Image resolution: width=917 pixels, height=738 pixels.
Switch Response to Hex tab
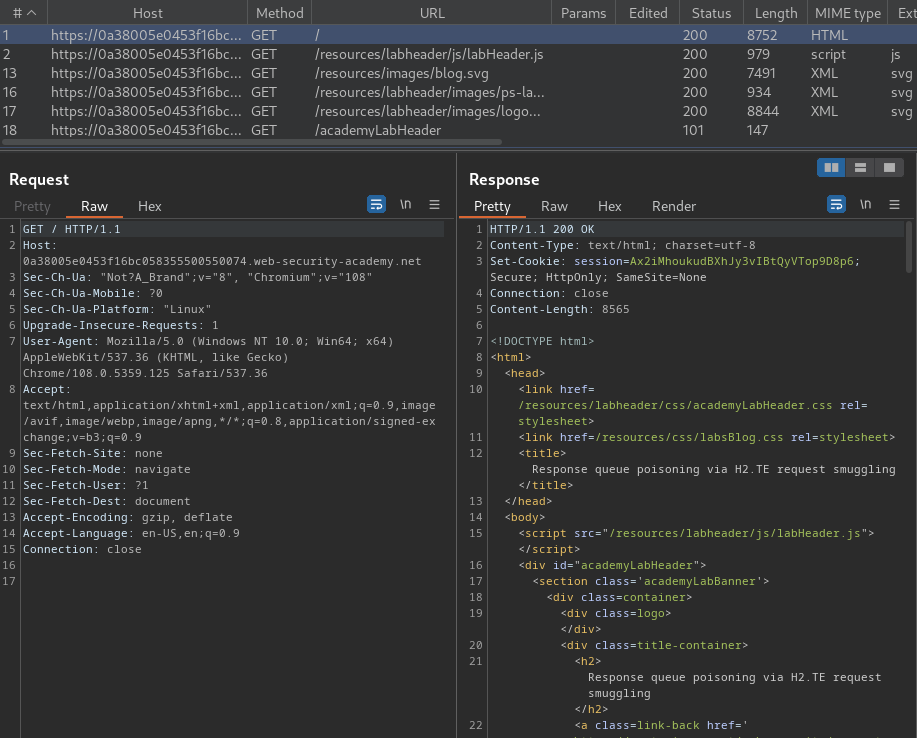pos(609,206)
